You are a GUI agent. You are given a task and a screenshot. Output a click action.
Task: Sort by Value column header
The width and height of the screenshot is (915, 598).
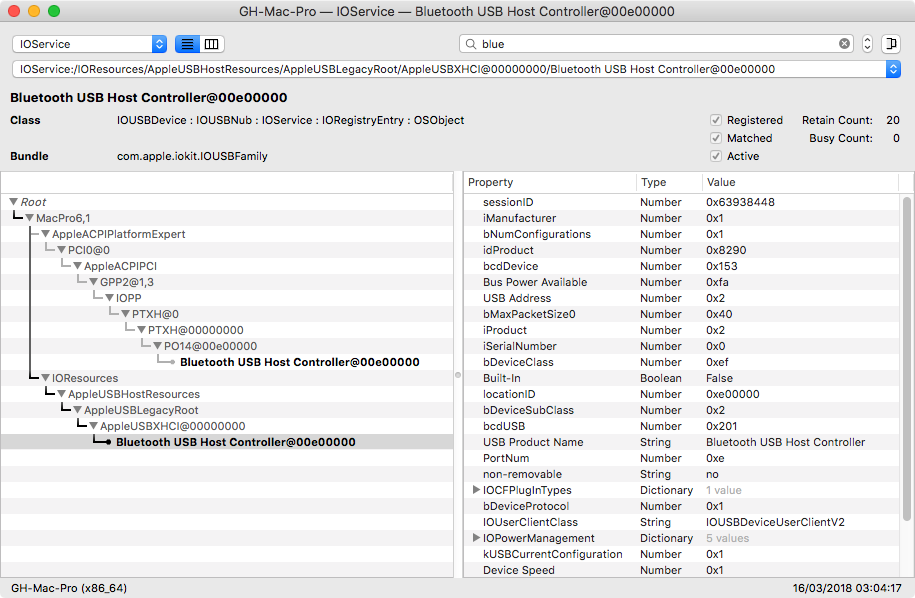(801, 182)
